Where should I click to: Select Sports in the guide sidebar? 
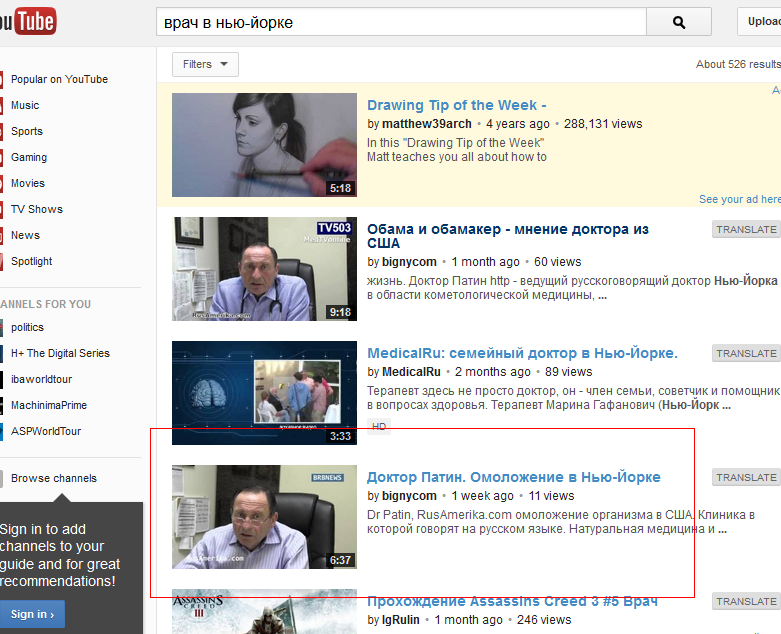click(x=27, y=131)
